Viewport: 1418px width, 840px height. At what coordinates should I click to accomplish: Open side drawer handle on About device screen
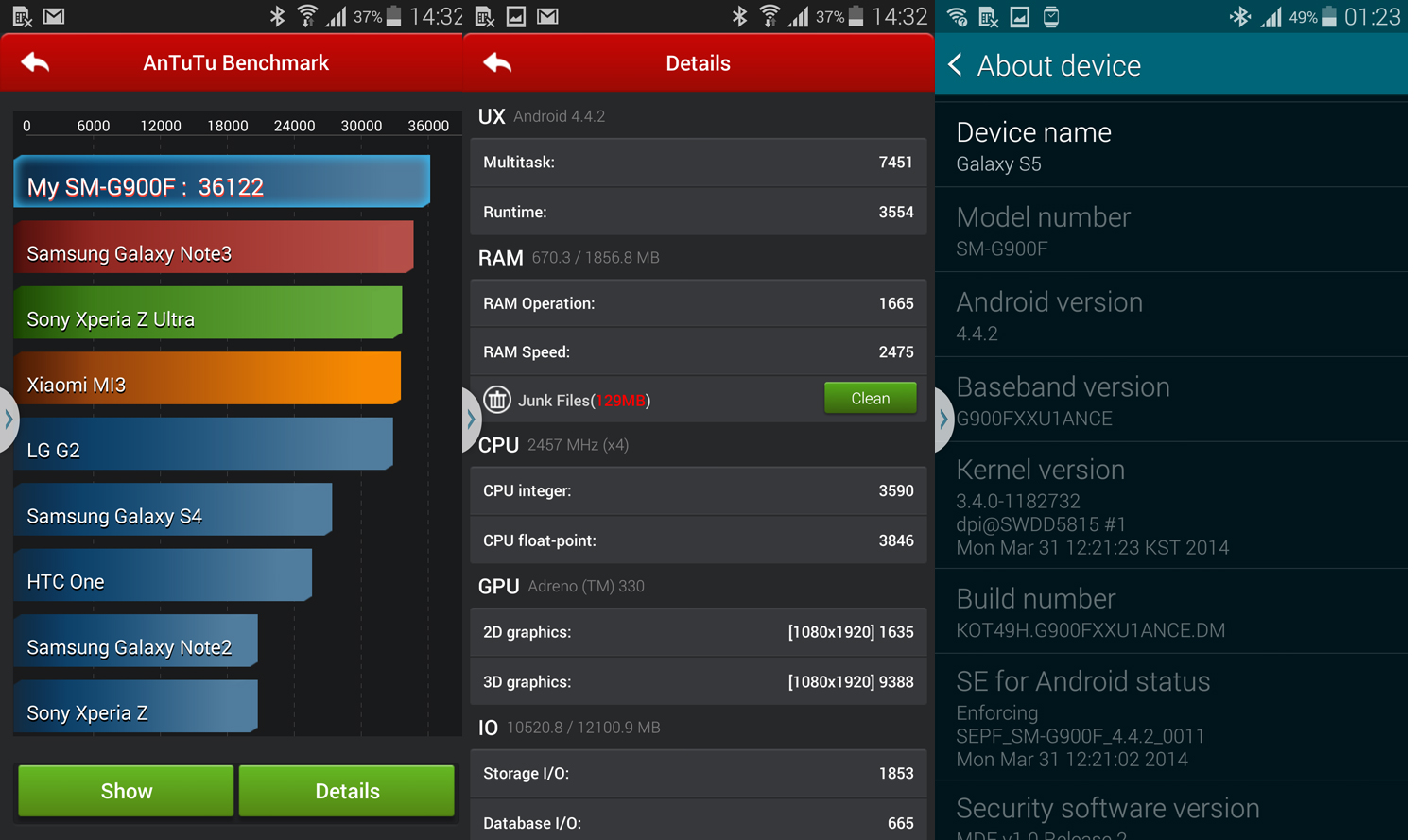[942, 419]
